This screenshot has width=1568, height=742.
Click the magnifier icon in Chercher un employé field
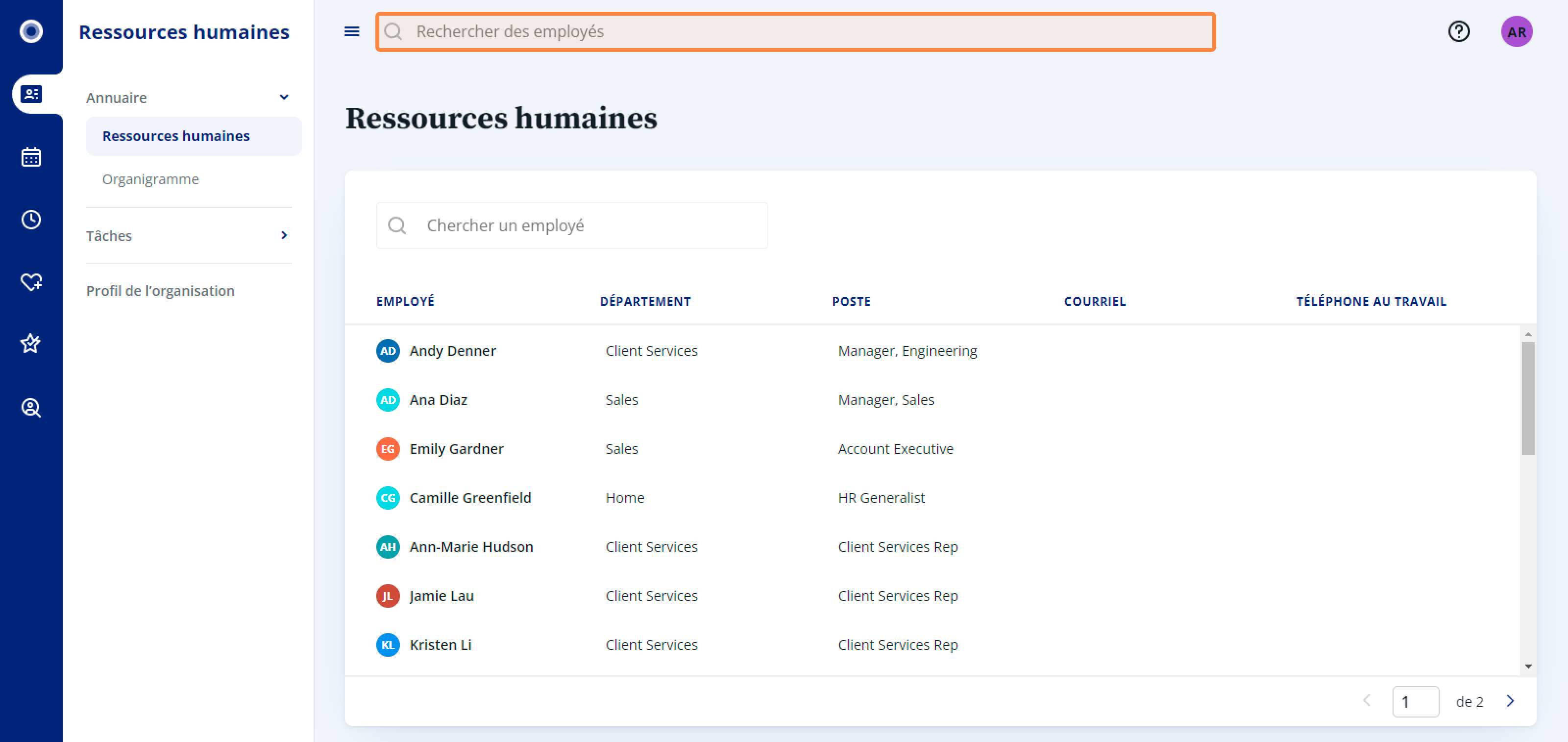point(397,226)
